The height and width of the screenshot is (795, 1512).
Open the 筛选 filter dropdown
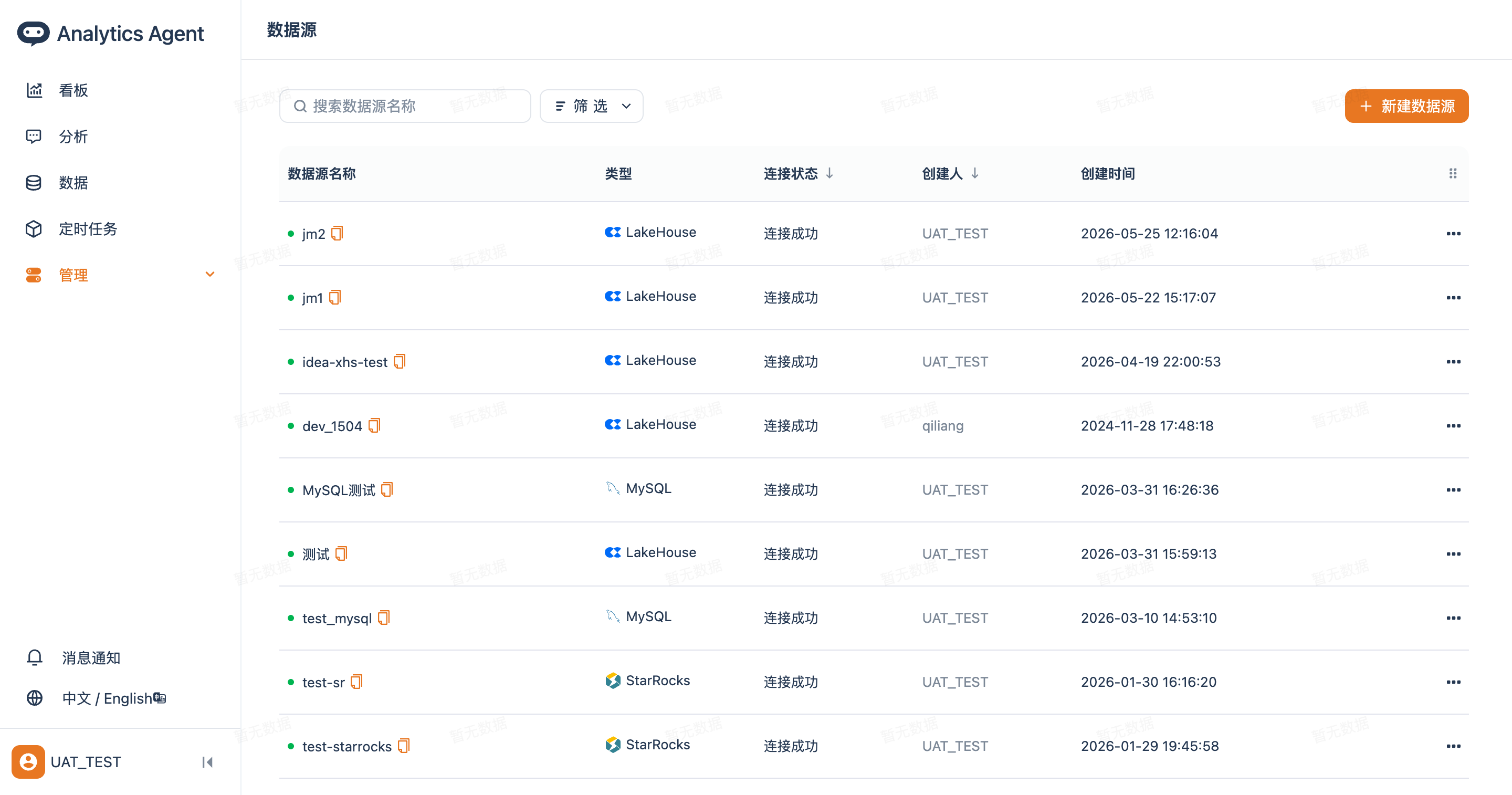click(591, 106)
